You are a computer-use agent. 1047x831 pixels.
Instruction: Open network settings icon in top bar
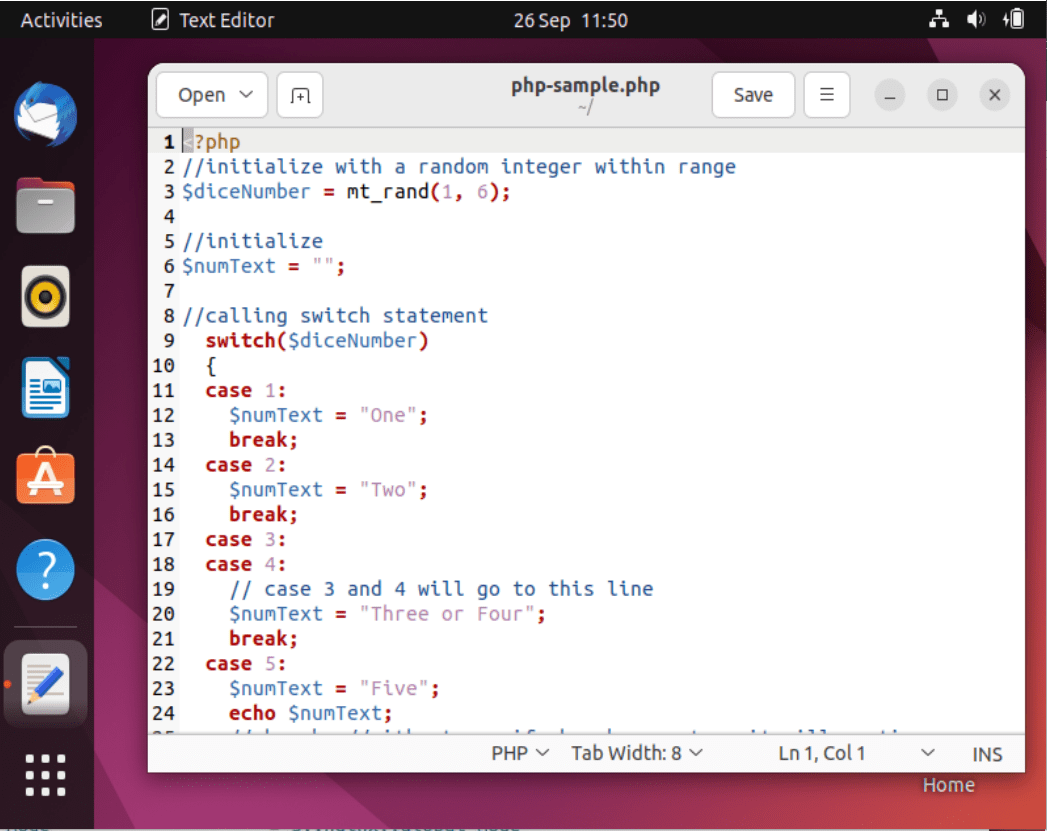pos(938,19)
